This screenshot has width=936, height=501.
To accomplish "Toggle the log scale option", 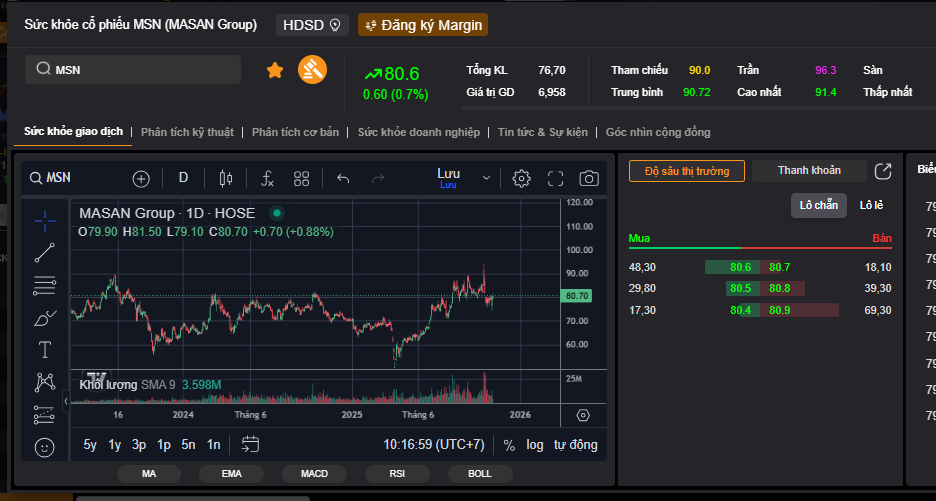I will [x=535, y=444].
